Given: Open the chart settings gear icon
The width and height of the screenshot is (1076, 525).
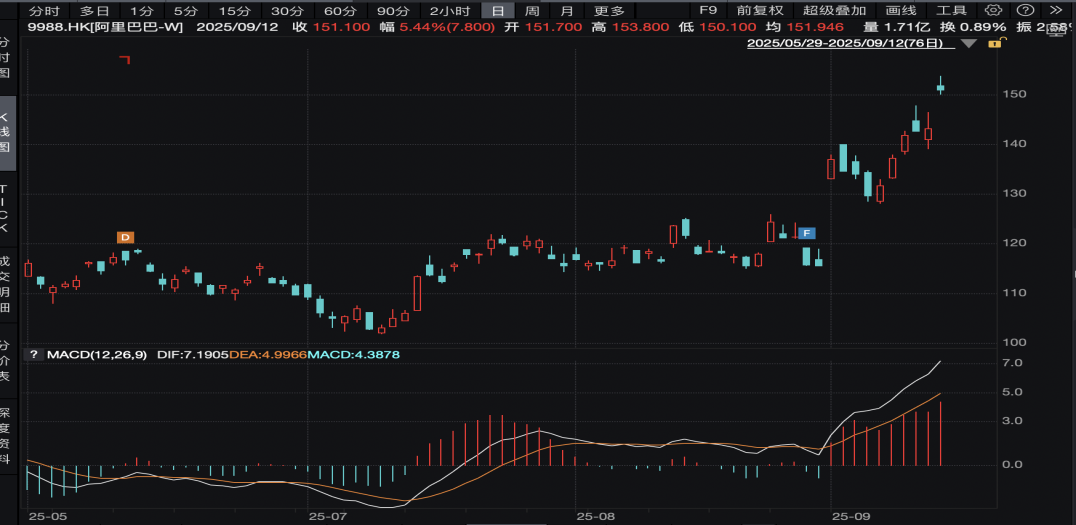Looking at the screenshot, I should [x=993, y=10].
